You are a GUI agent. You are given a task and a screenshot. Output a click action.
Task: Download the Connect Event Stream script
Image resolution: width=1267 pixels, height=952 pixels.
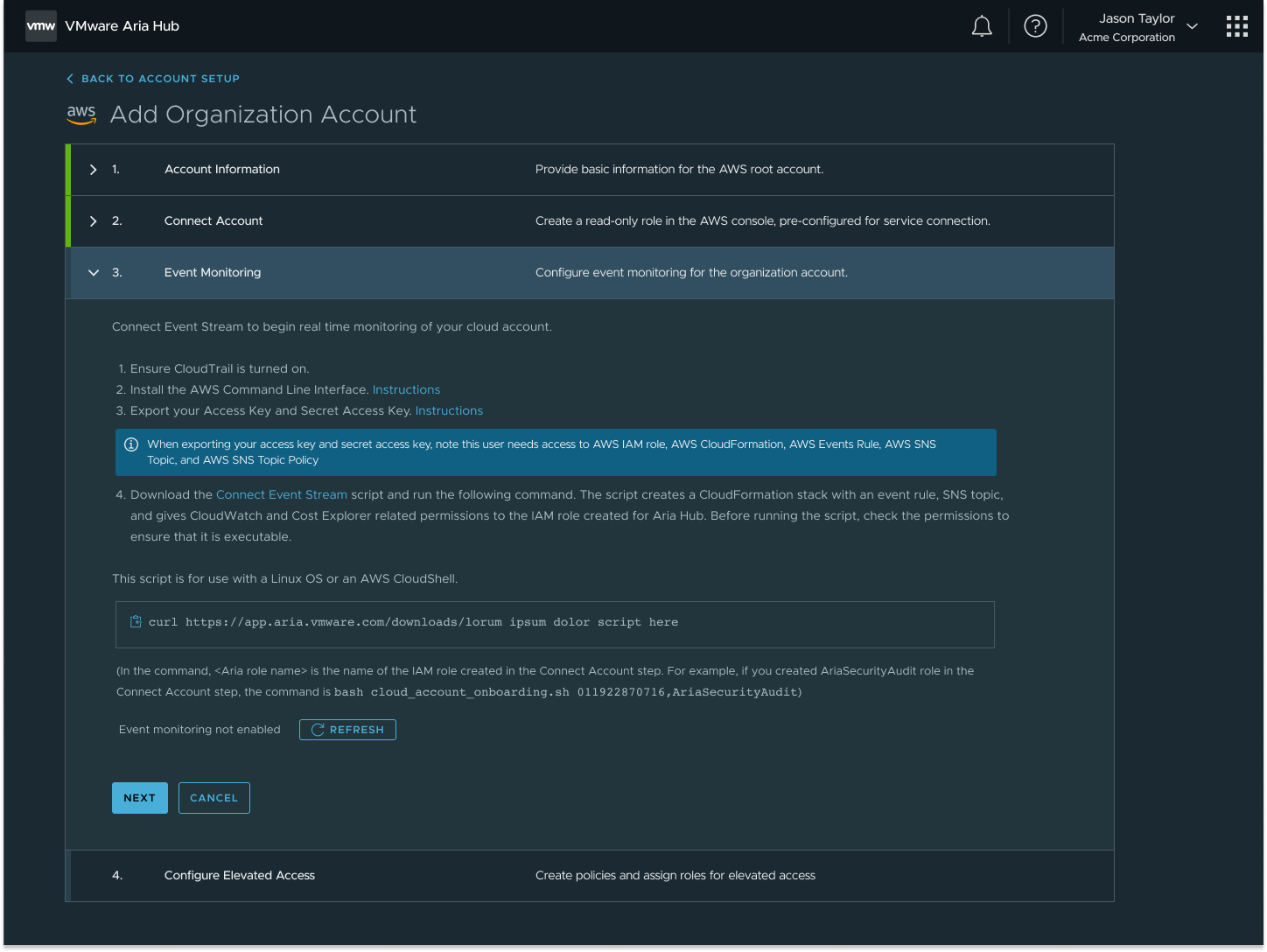282,494
